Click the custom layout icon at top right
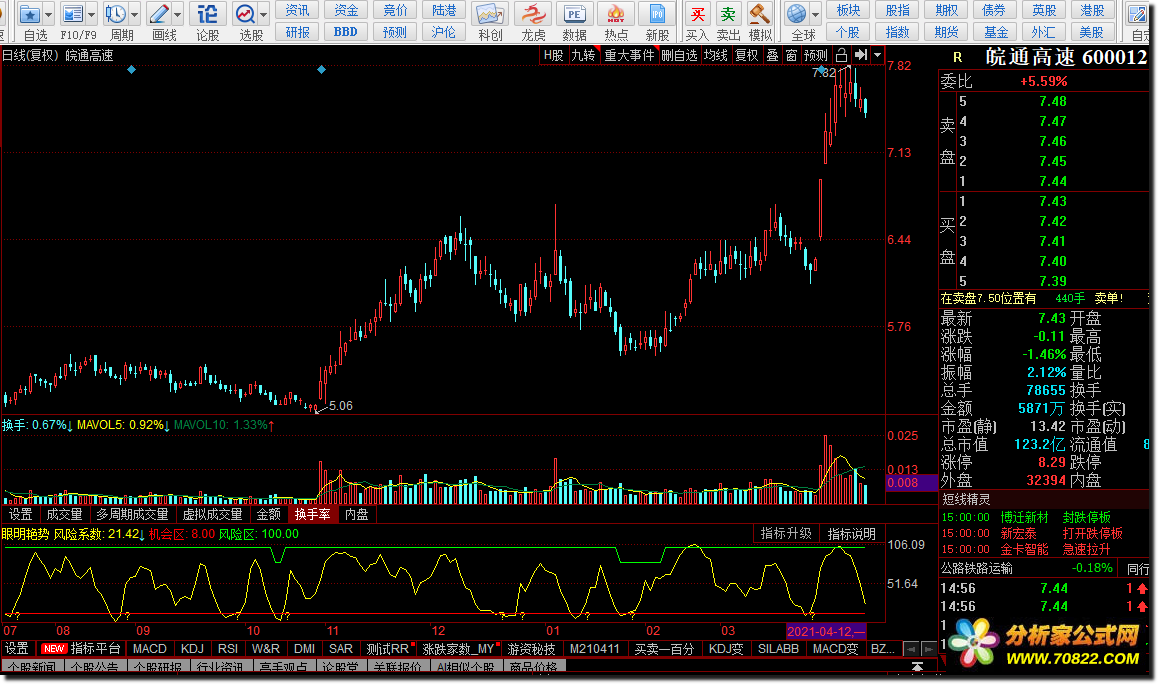 (1138, 14)
